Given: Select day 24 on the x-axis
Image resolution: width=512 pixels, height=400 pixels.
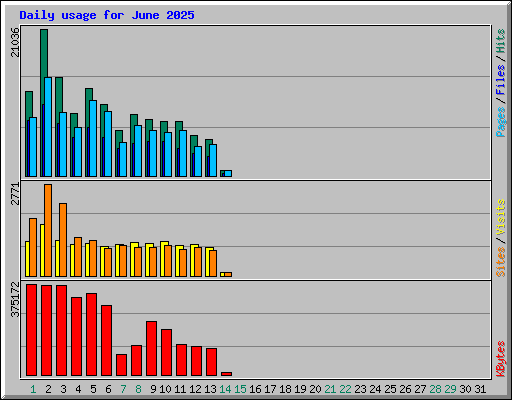Looking at the screenshot, I should (x=375, y=389).
